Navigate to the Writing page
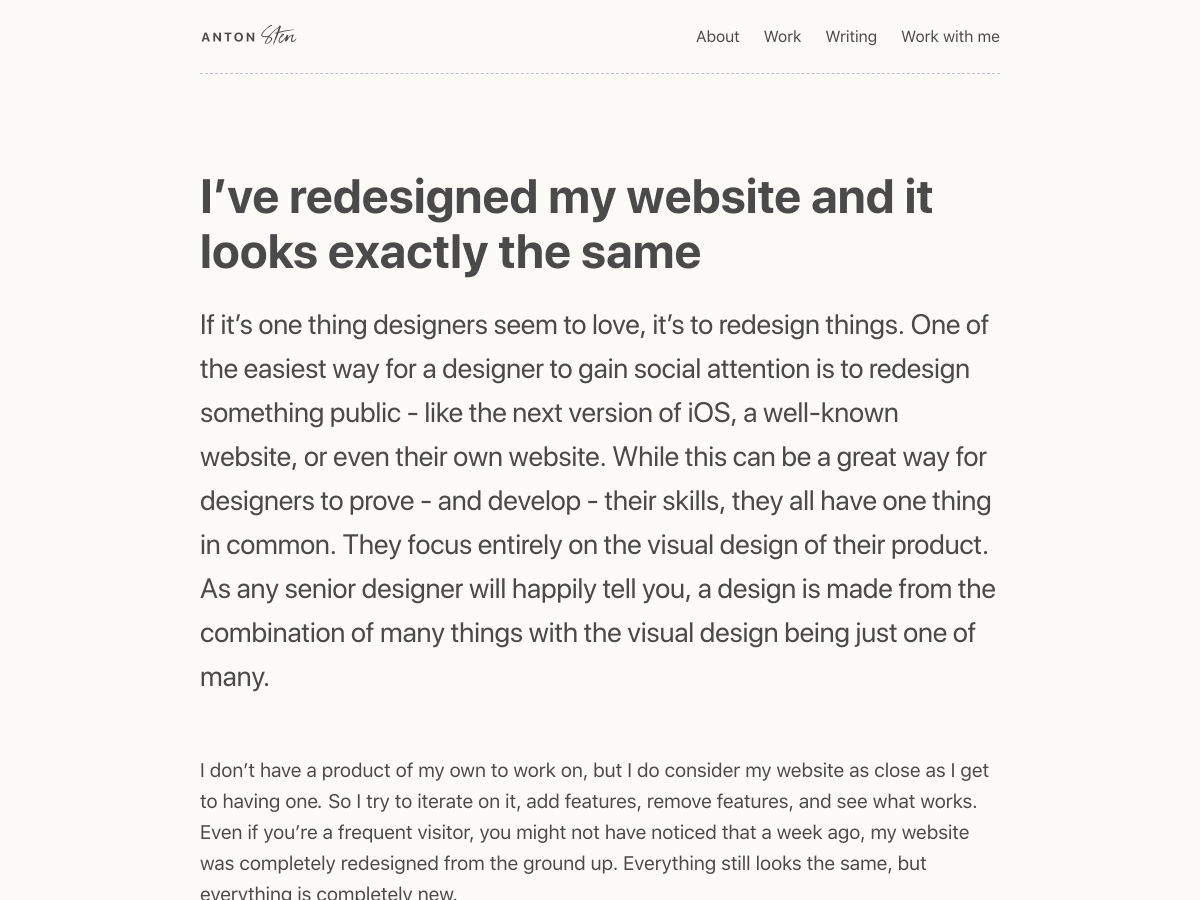The image size is (1200, 900). 851,37
